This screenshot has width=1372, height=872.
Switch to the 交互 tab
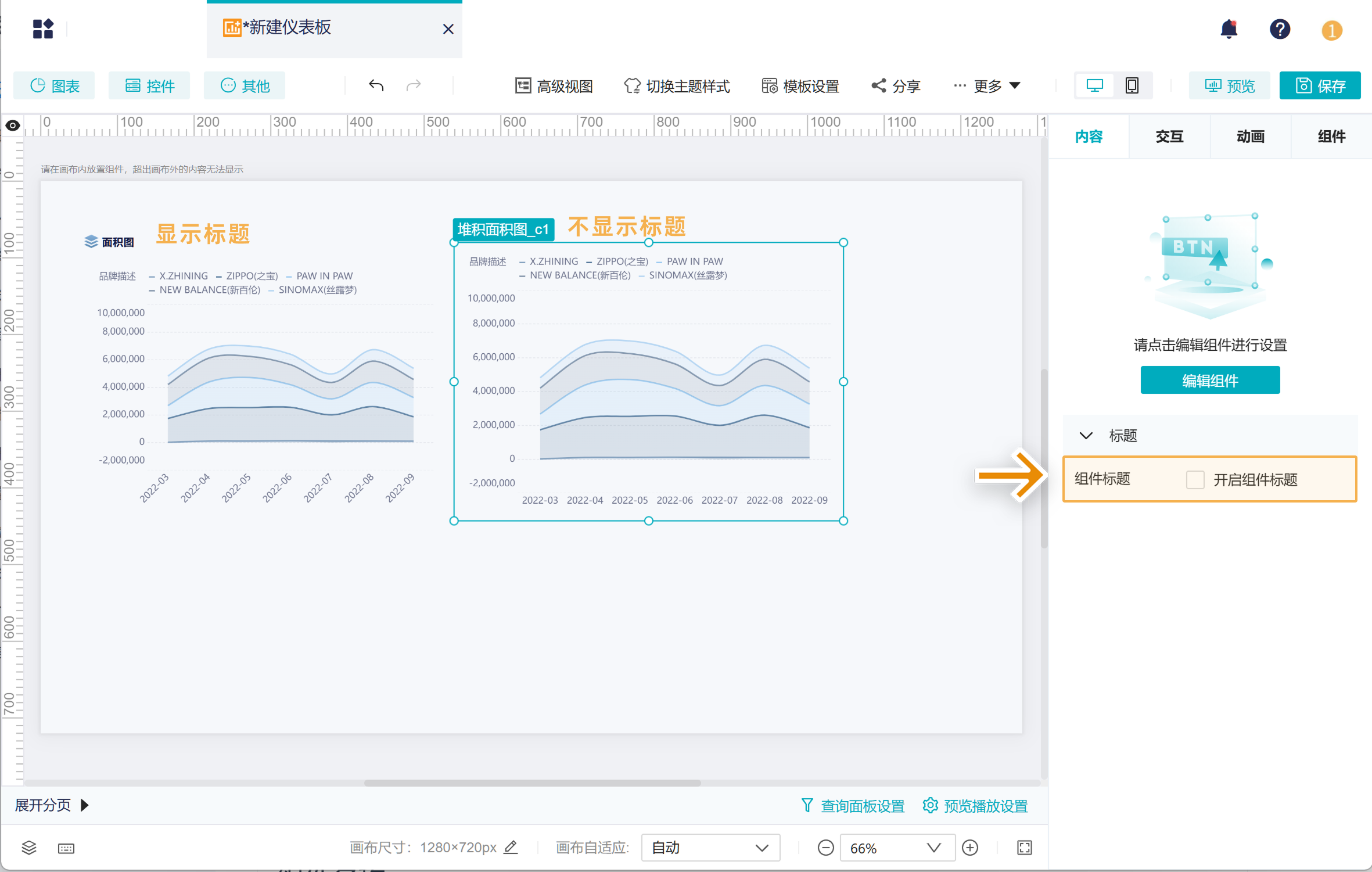pyautogui.click(x=1169, y=137)
